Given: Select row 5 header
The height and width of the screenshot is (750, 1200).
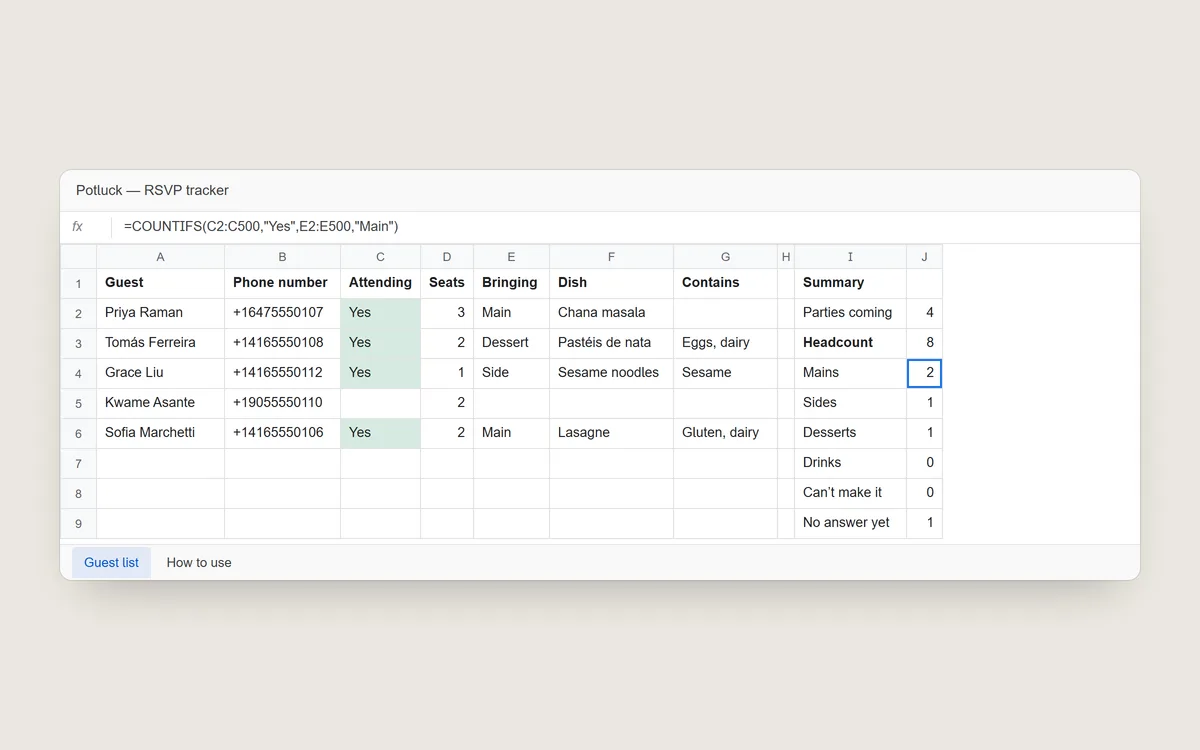Looking at the screenshot, I should 78,403.
